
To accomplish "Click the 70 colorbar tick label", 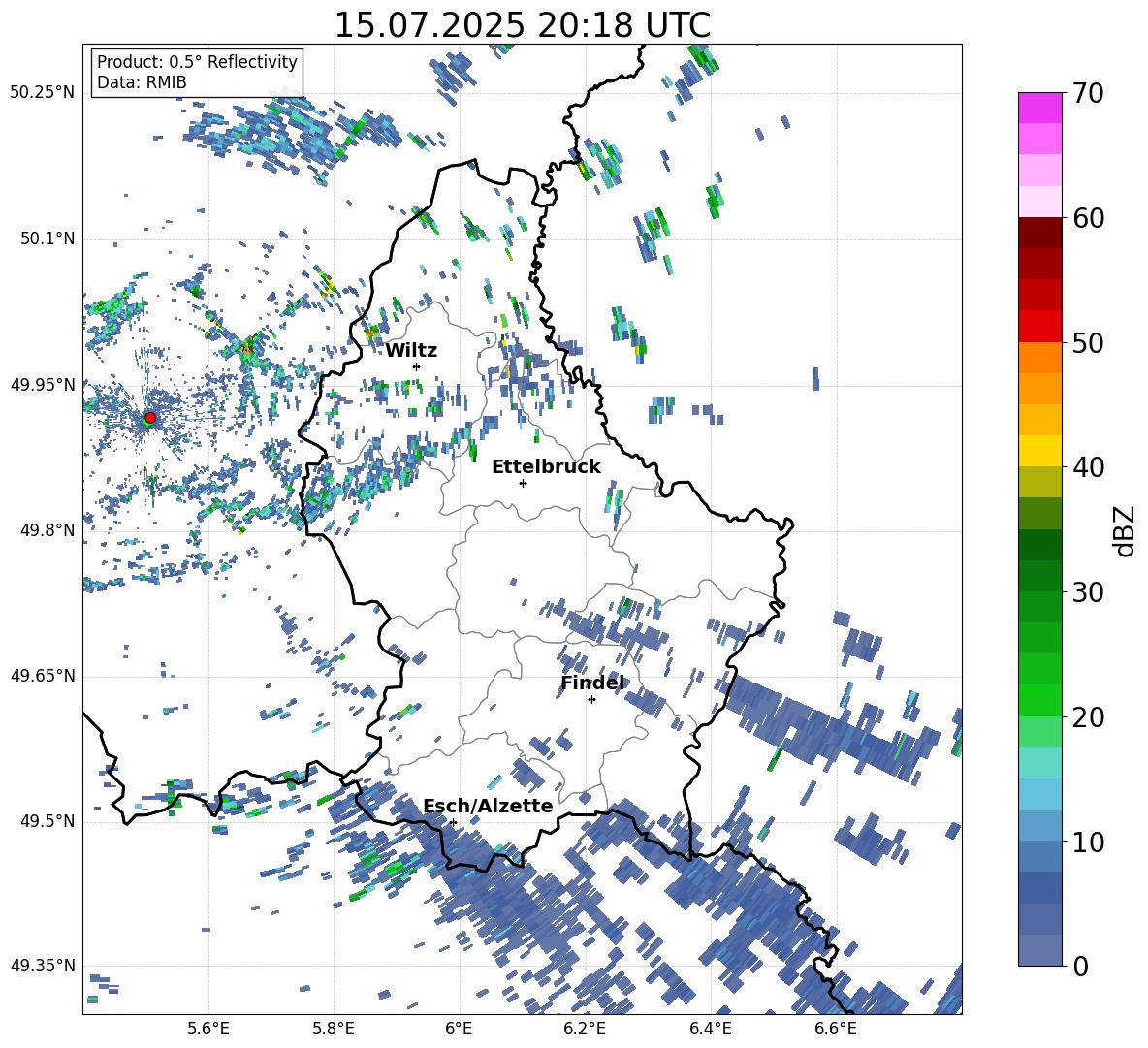I will click(x=1087, y=93).
